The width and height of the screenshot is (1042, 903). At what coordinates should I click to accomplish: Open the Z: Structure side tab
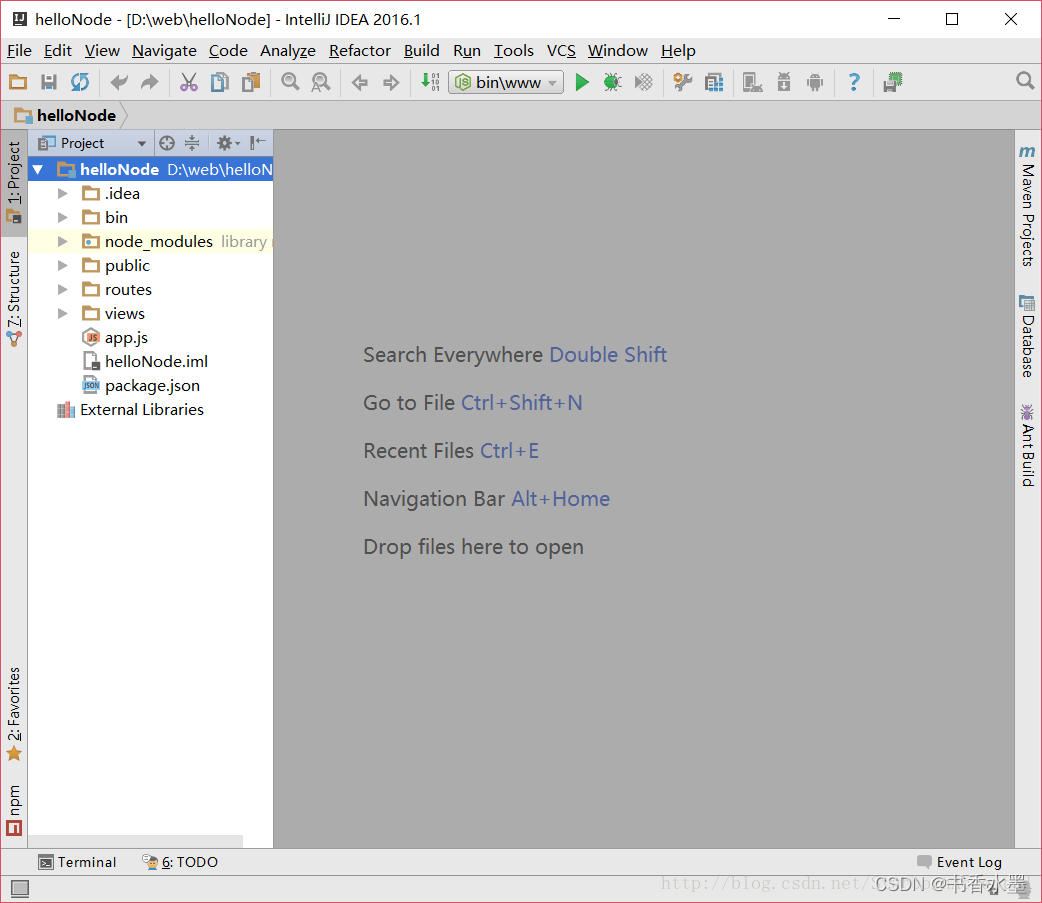(14, 299)
